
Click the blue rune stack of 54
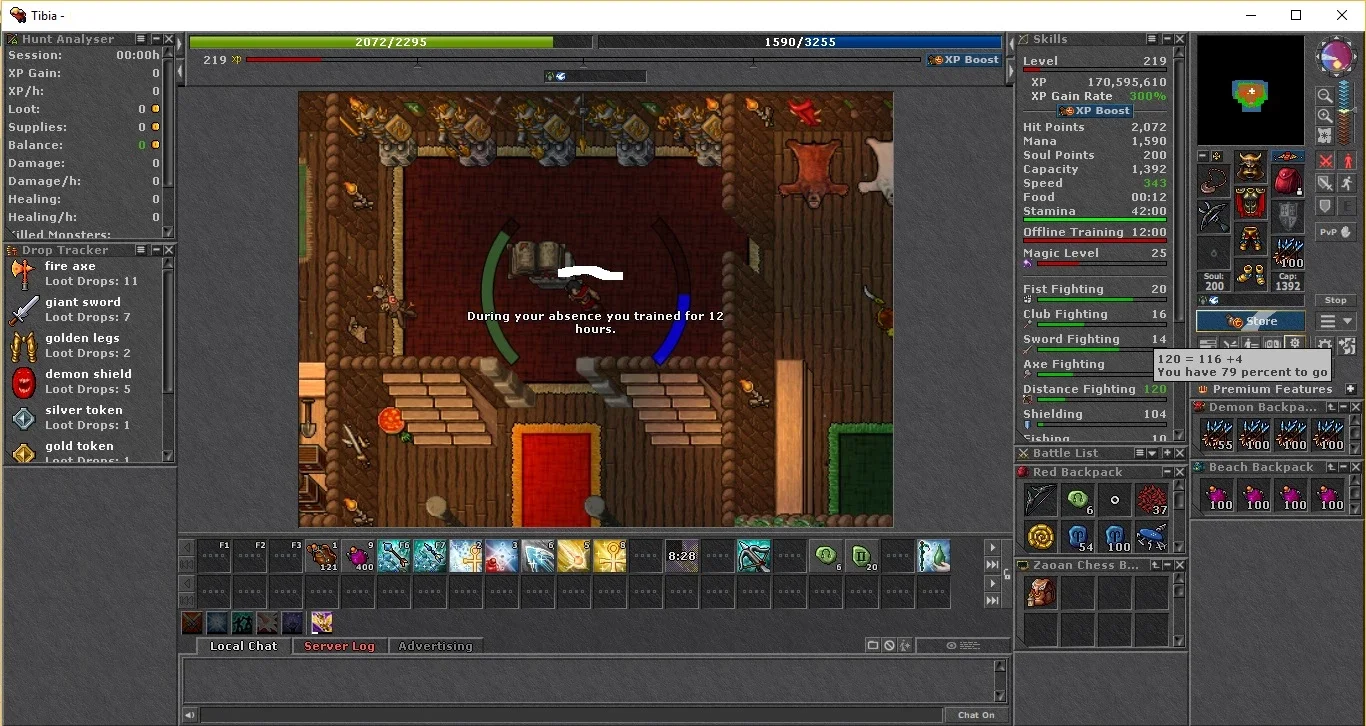tap(1077, 537)
